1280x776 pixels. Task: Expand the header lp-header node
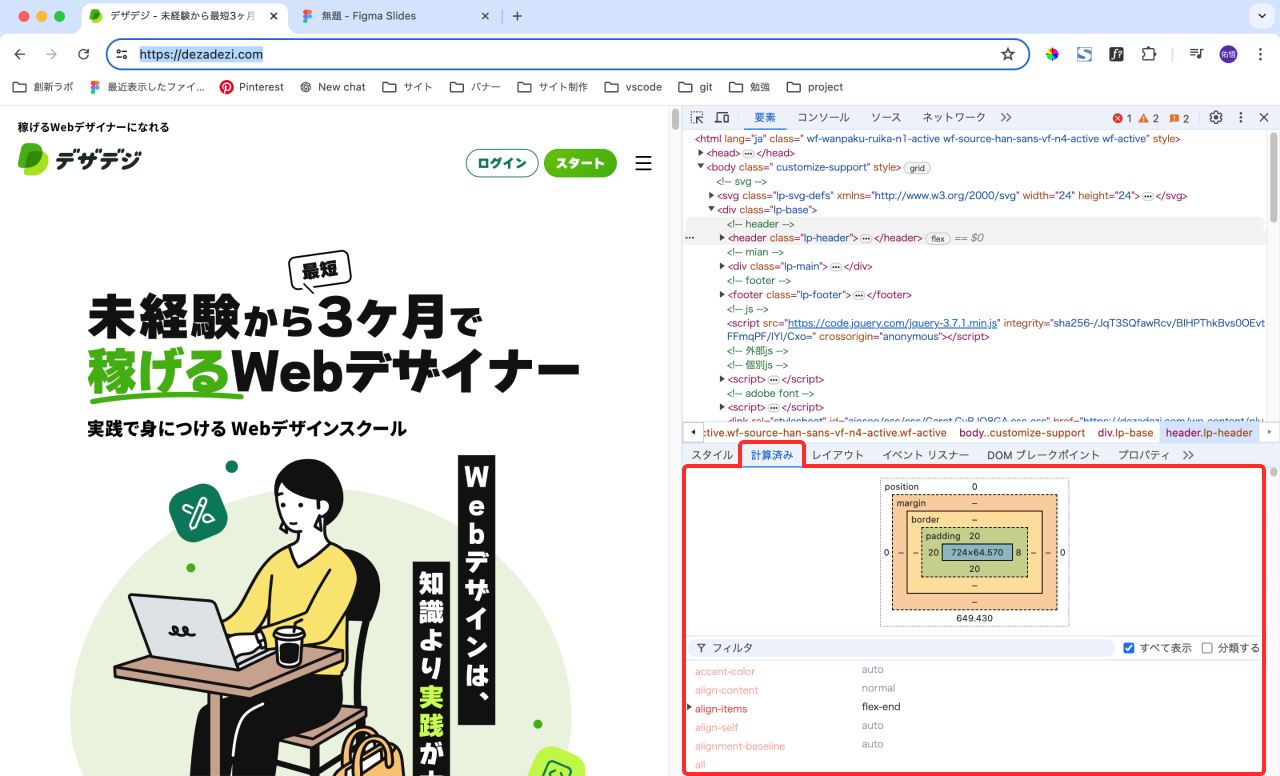coord(722,238)
